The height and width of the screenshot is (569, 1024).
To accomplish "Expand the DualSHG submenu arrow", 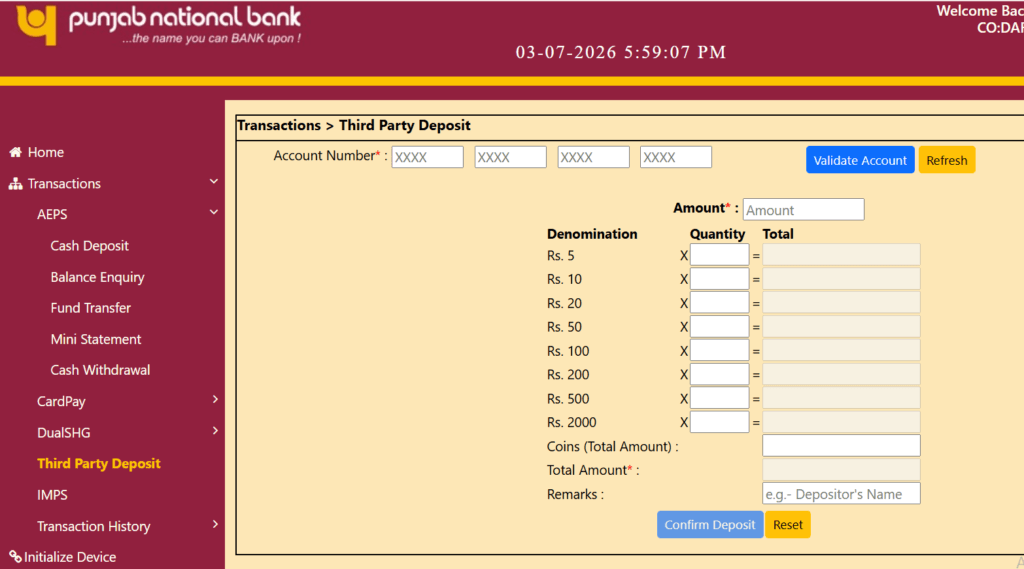I will pos(215,431).
